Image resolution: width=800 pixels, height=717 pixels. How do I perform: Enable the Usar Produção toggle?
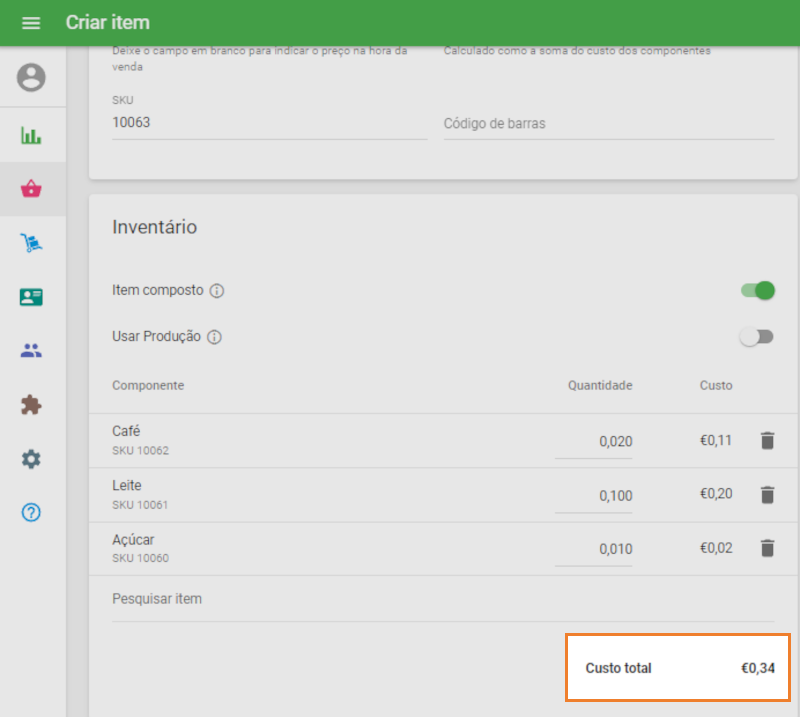click(x=756, y=337)
